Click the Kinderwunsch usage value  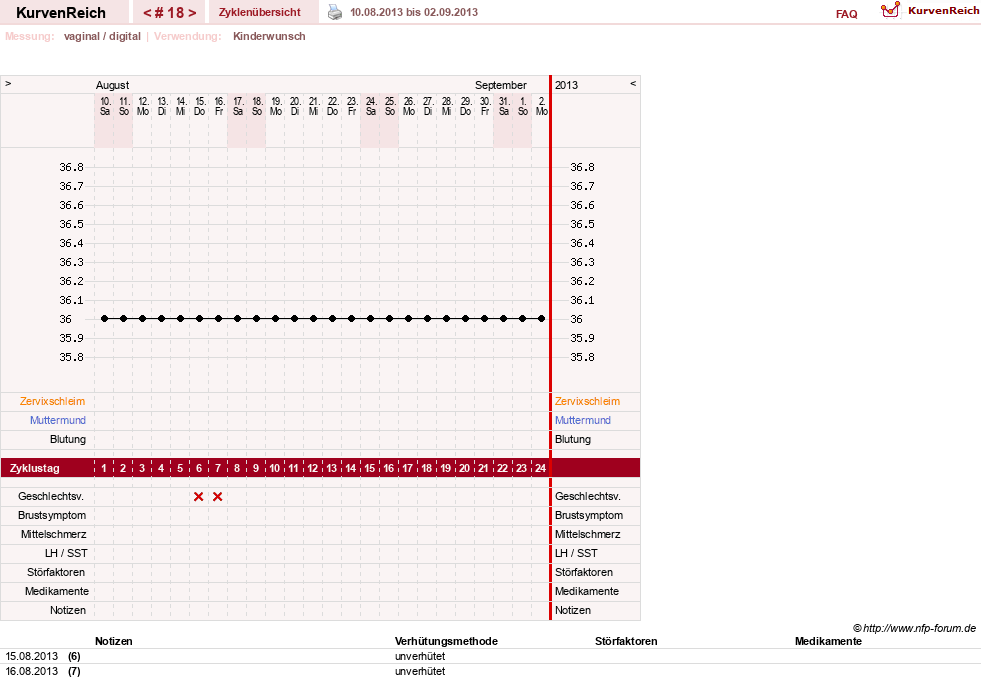269,36
